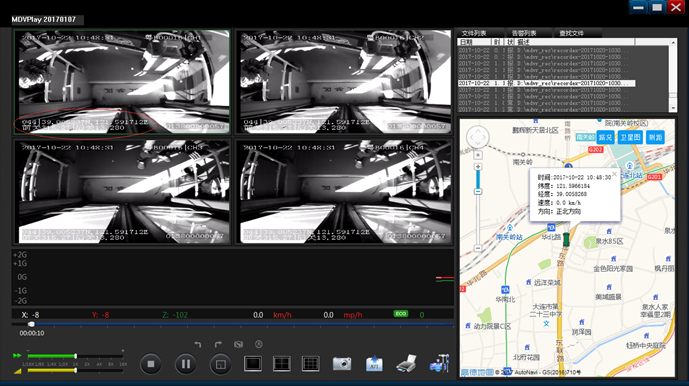
Task: Click the 南关岭站 station label on map
Action: pos(509,237)
